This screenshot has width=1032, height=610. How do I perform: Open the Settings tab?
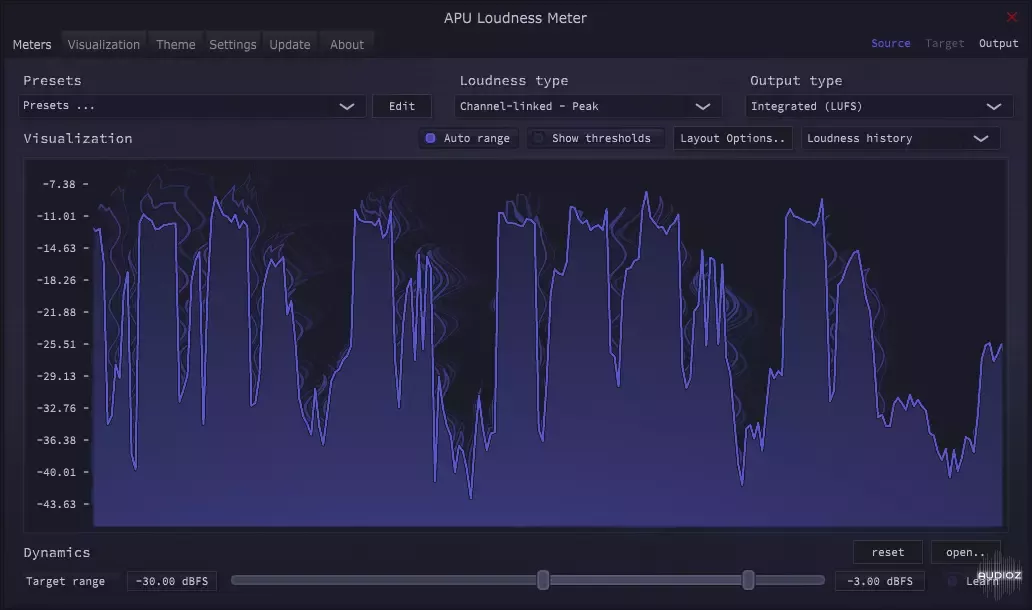tap(232, 44)
